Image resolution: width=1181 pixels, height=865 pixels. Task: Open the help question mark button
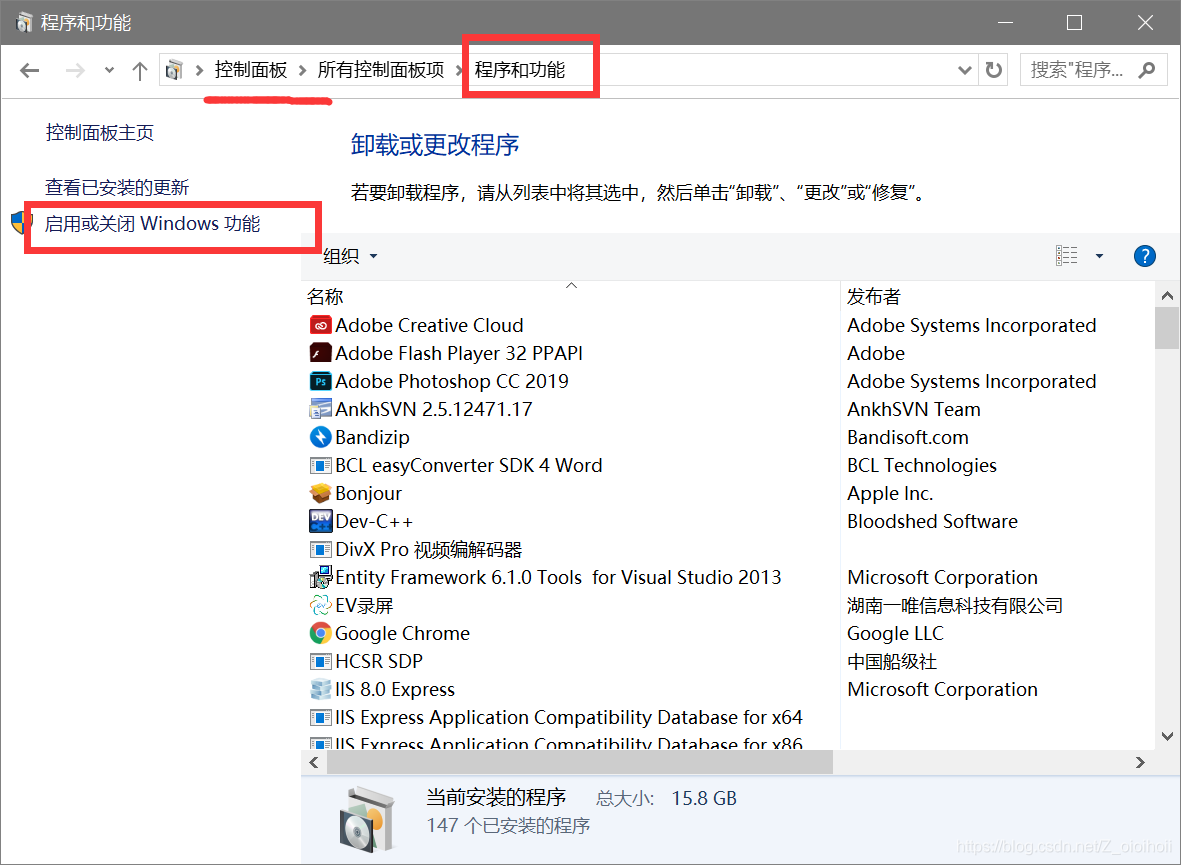(1144, 256)
